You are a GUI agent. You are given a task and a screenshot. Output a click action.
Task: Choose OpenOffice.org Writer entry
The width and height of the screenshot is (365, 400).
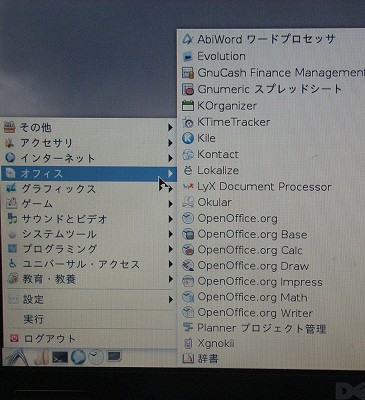pyautogui.click(x=255, y=313)
